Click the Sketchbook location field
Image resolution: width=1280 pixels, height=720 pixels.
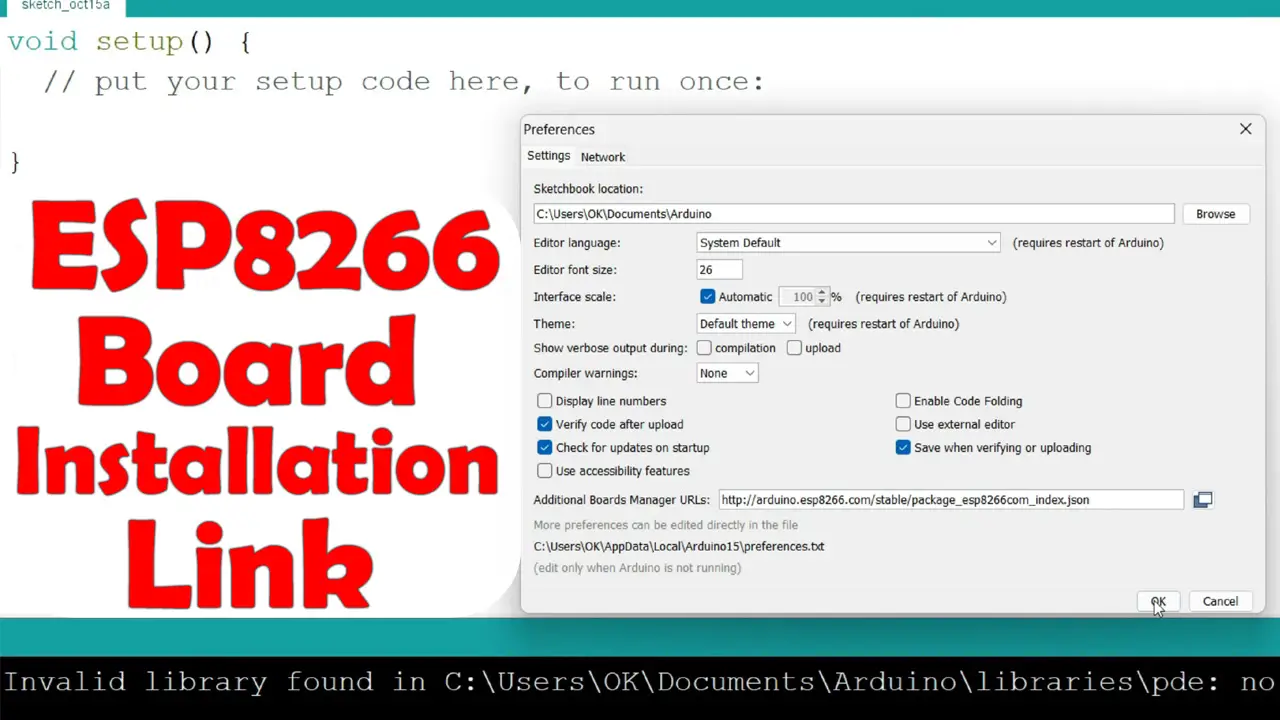point(854,214)
